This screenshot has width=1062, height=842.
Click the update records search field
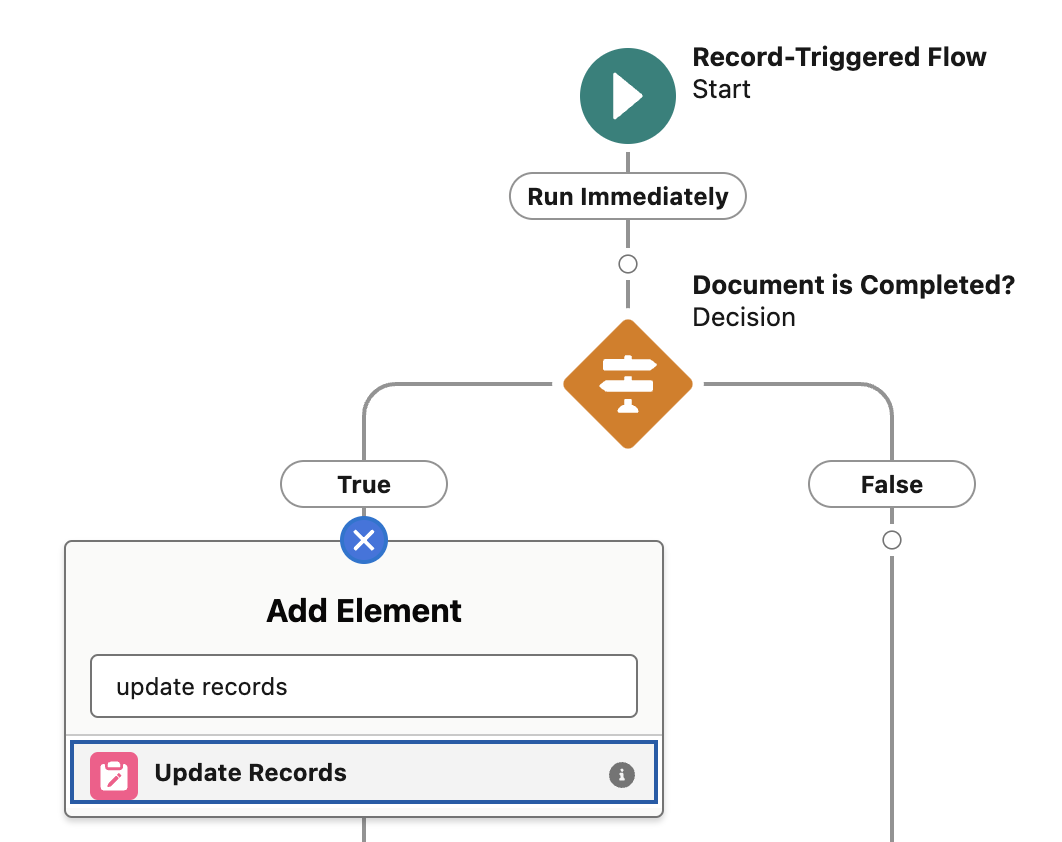click(364, 686)
